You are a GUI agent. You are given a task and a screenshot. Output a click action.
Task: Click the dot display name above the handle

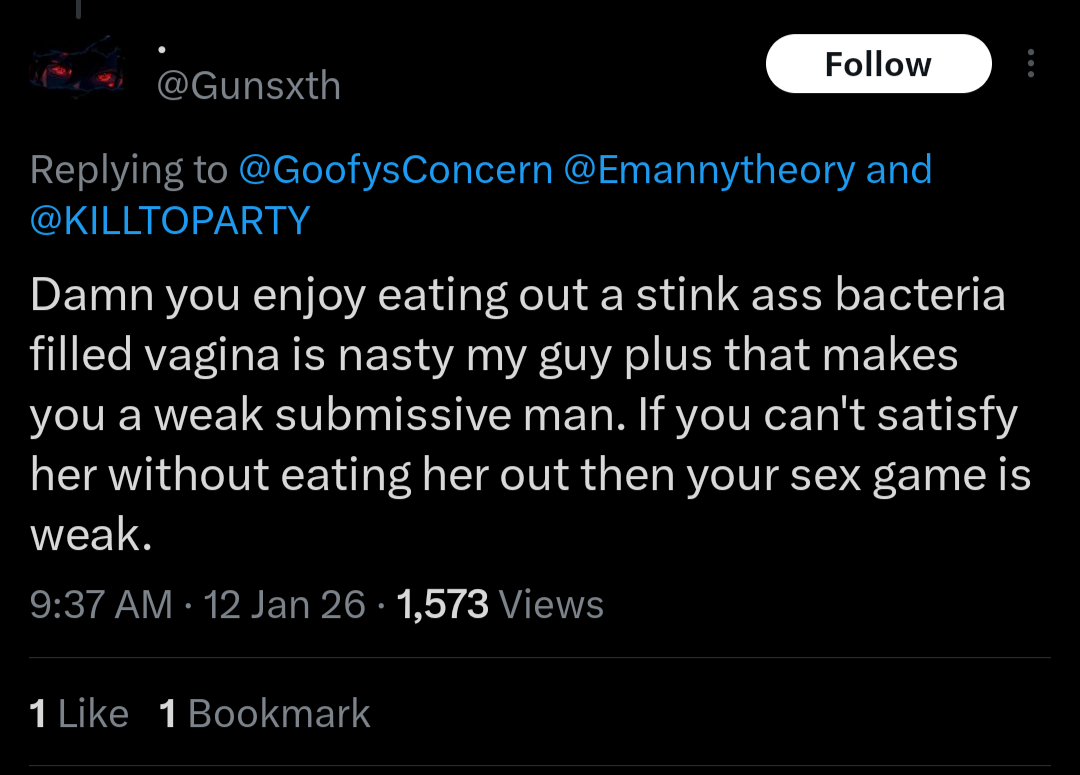(x=162, y=49)
